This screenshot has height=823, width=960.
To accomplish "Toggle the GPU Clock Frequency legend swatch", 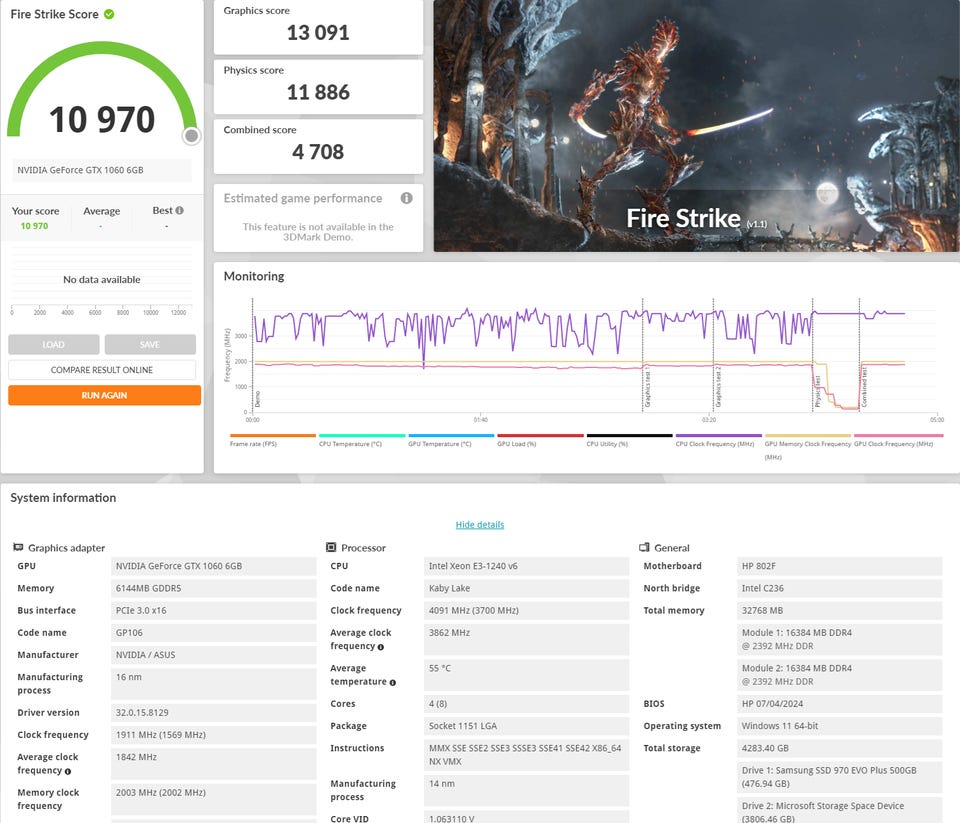I will click(899, 435).
